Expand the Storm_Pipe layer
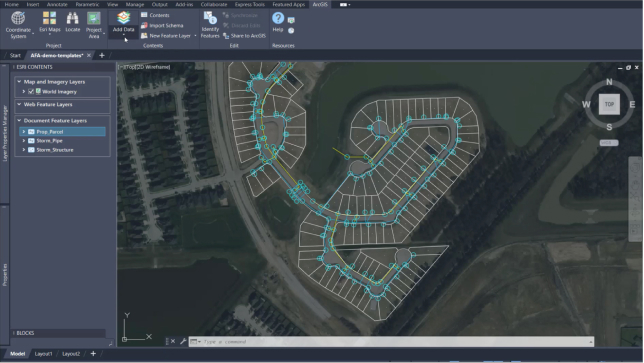Screen dimensions: 644x363 point(24,141)
